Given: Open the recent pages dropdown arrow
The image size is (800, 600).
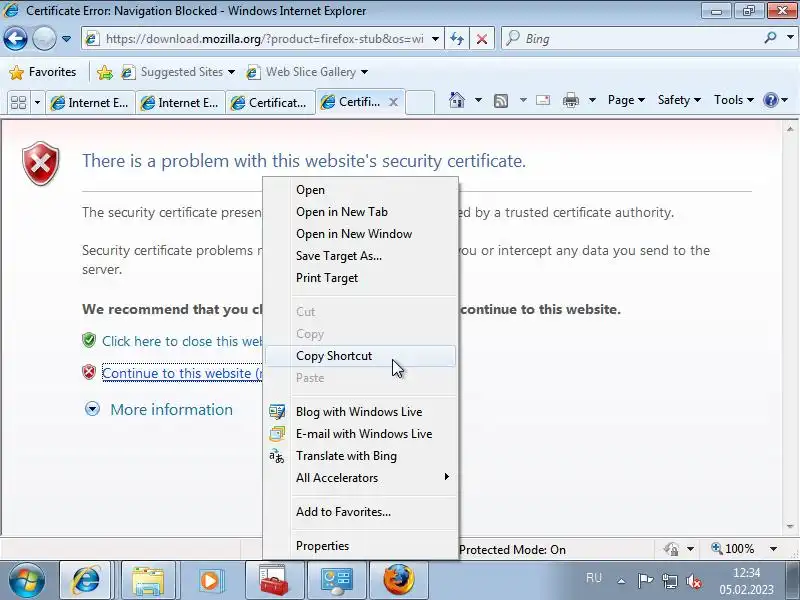Looking at the screenshot, I should coord(66,39).
